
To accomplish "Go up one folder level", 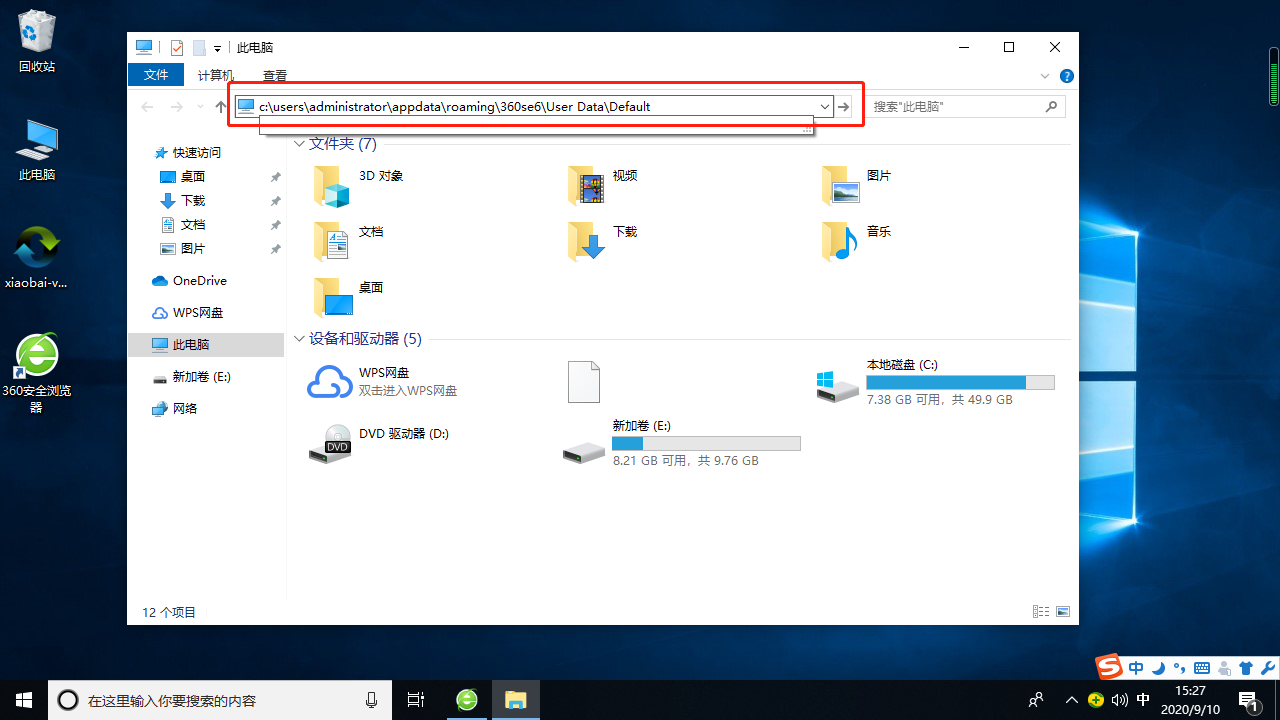I will point(221,106).
